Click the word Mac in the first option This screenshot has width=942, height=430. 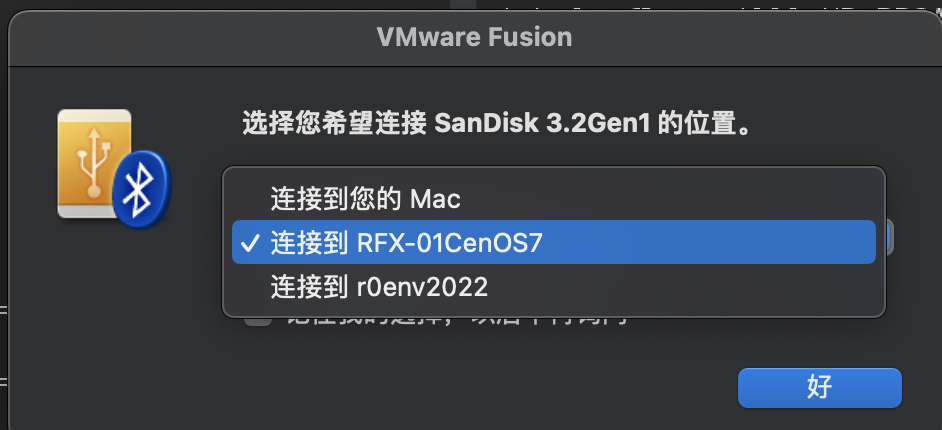click(435, 199)
